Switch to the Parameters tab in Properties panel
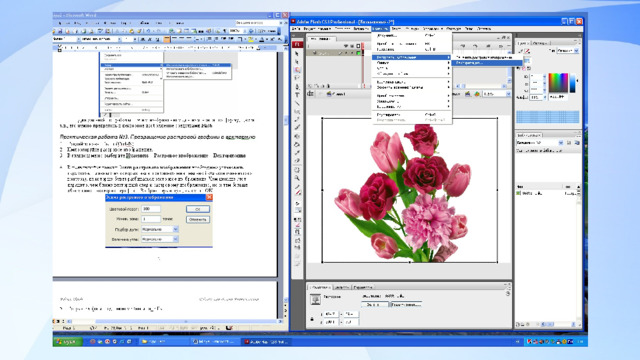 pos(362,287)
